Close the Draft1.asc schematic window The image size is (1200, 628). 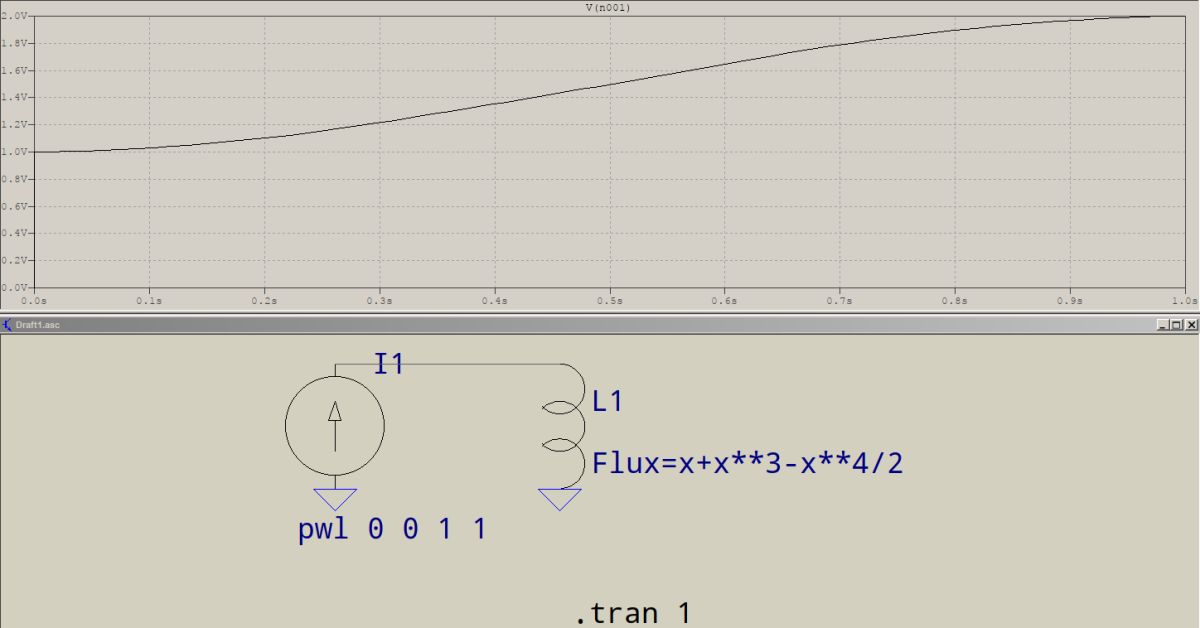pyautogui.click(x=1189, y=325)
